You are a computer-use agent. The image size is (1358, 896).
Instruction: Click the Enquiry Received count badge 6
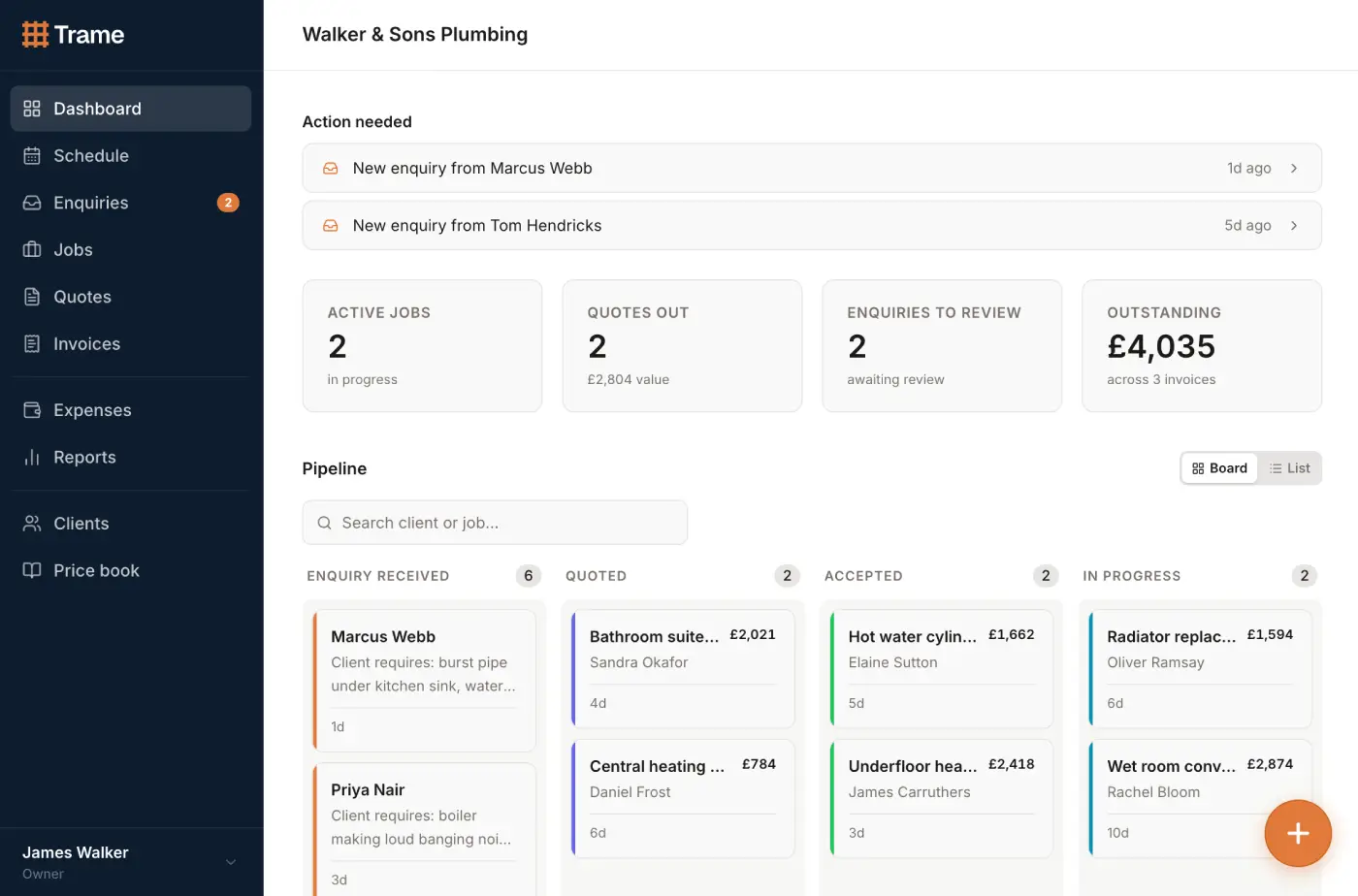(529, 576)
